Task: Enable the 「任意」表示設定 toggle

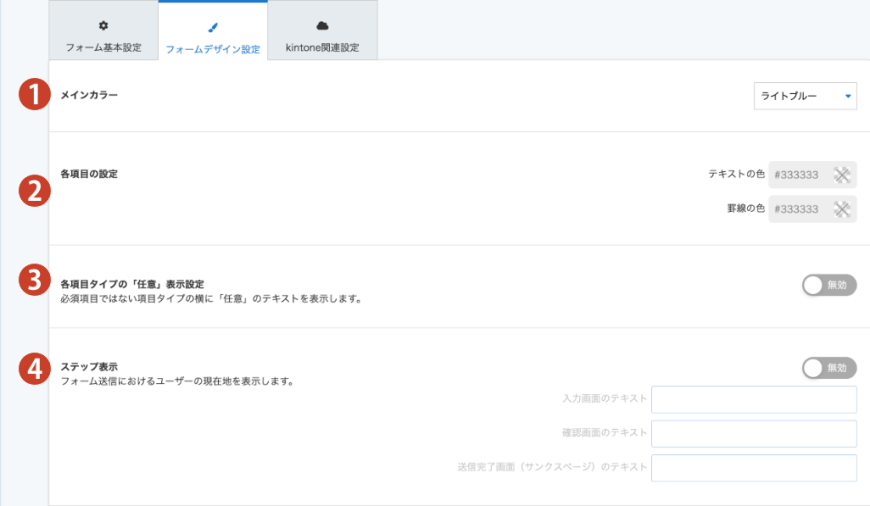Action: [829, 285]
